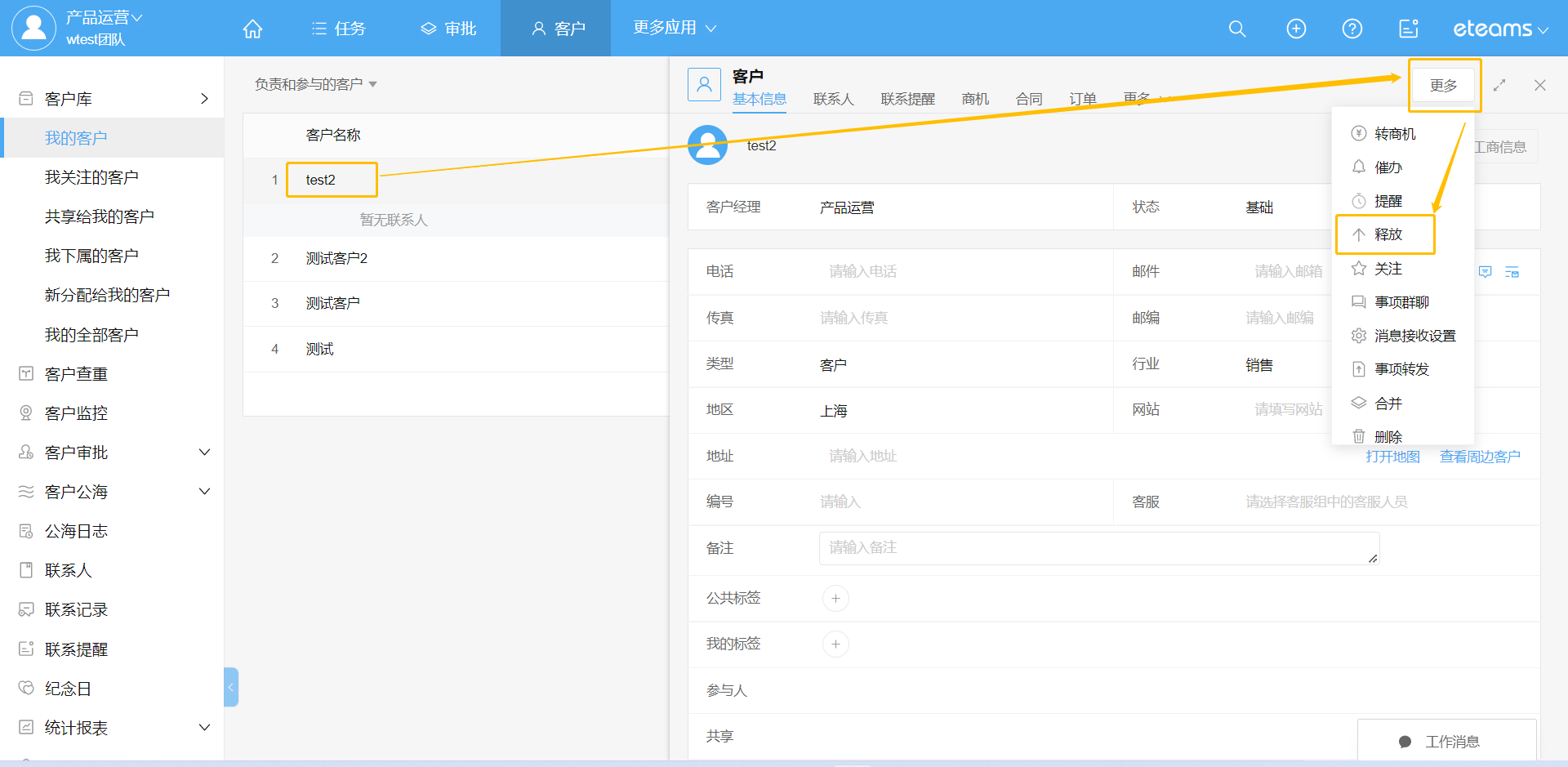The image size is (1568, 767).
Task: Add a personal tag under 我的标签
Action: click(835, 644)
